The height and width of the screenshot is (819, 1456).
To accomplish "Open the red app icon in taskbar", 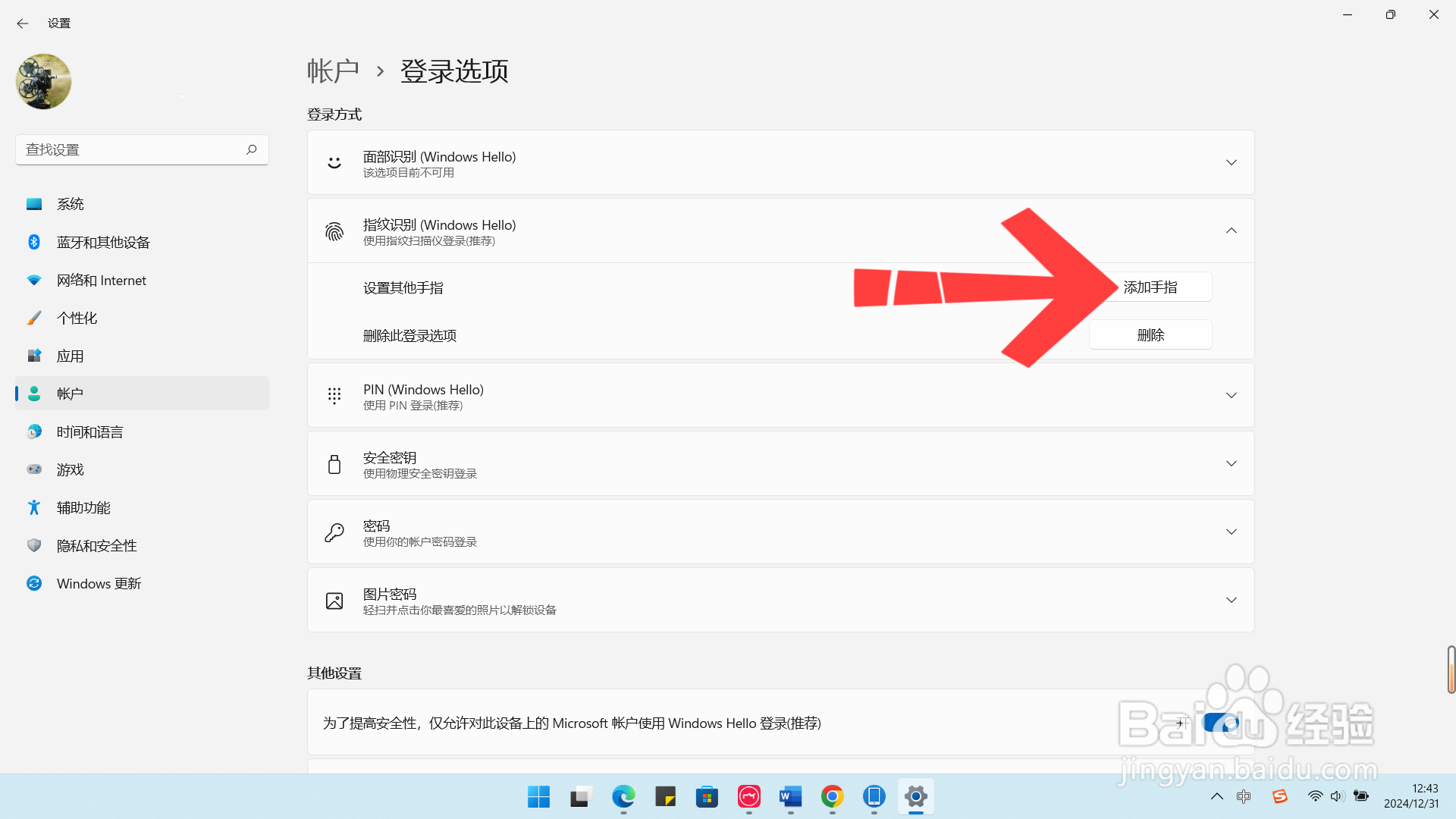I will point(748,796).
